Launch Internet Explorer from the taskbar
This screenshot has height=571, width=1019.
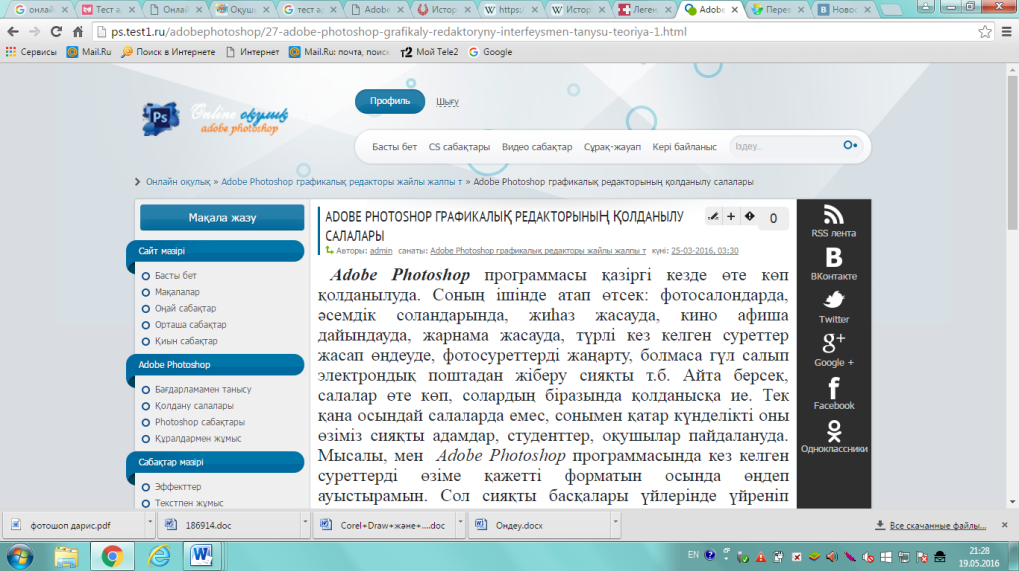[x=158, y=557]
